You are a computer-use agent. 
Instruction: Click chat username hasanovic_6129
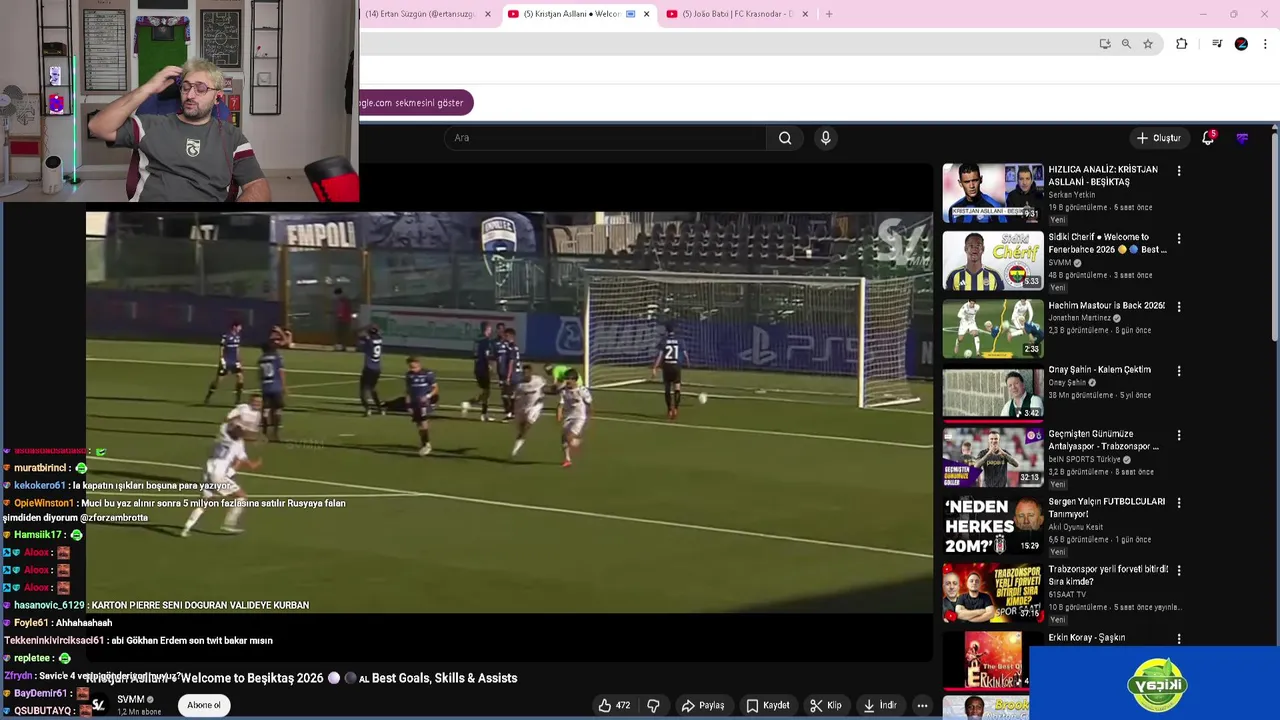point(49,605)
